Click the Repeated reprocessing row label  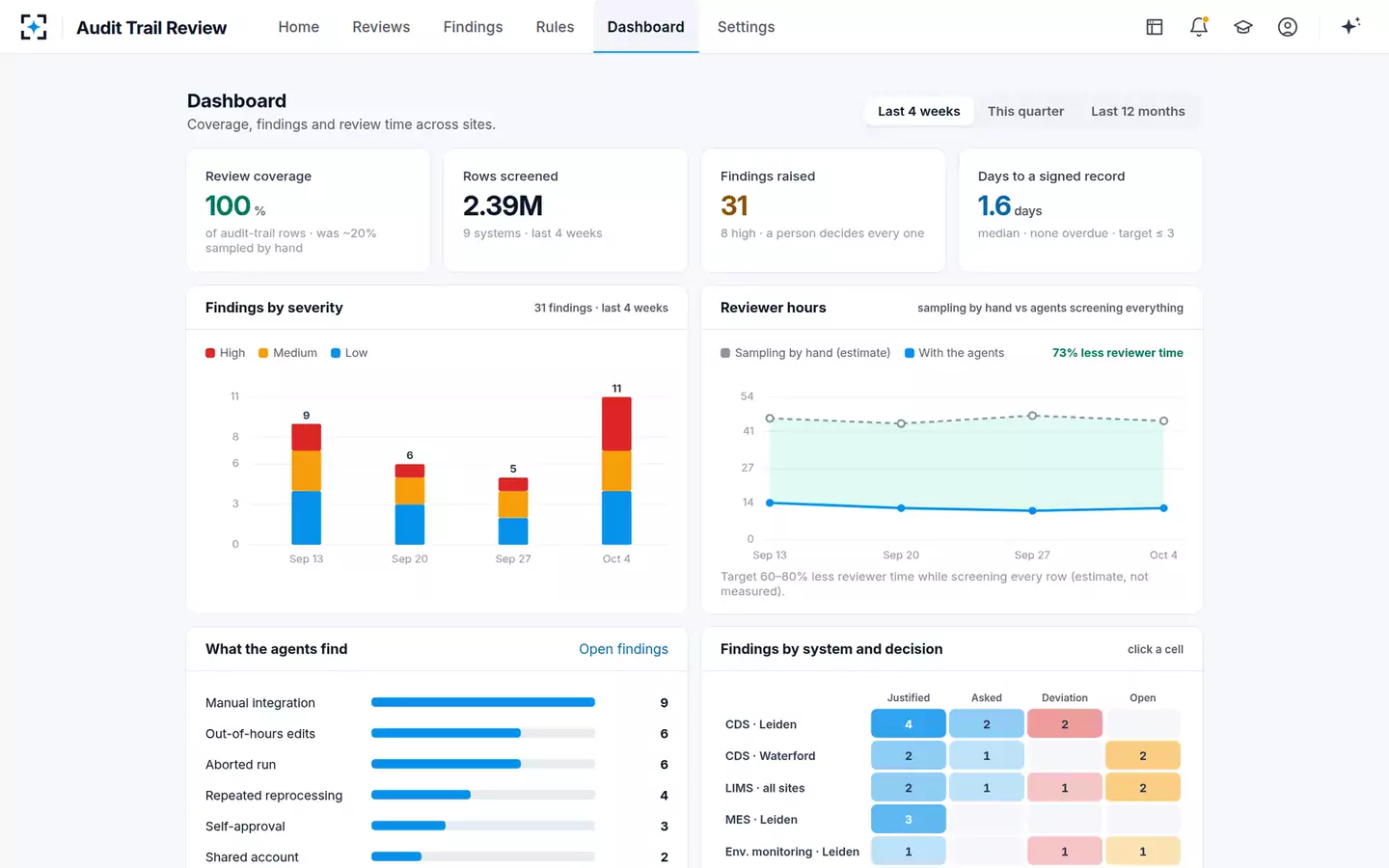point(274,796)
